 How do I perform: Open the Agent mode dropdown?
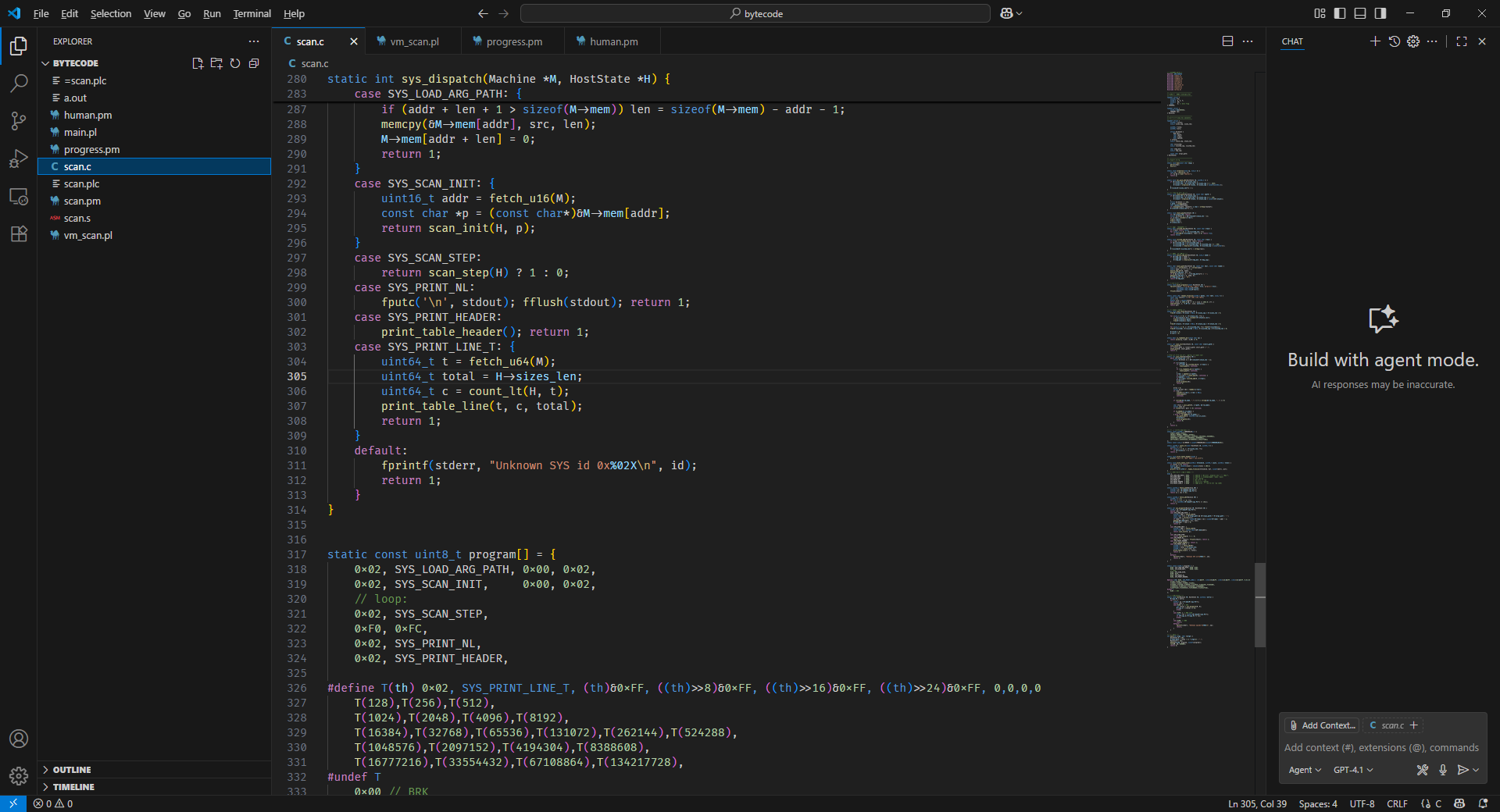pos(1305,770)
